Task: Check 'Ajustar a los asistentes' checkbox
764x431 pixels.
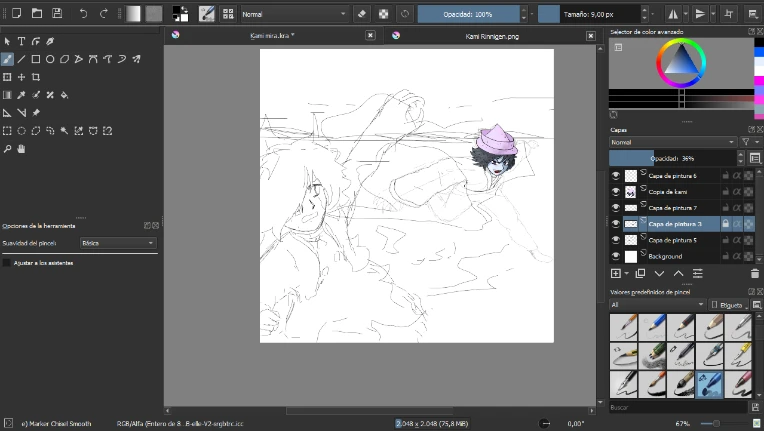Action: [x=7, y=263]
